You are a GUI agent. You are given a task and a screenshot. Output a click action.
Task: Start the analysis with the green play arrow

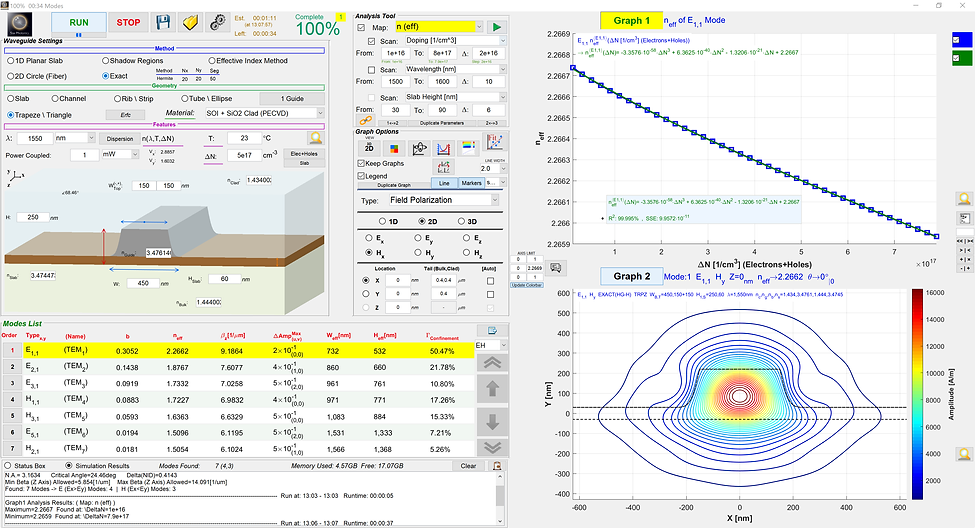pyautogui.click(x=496, y=27)
